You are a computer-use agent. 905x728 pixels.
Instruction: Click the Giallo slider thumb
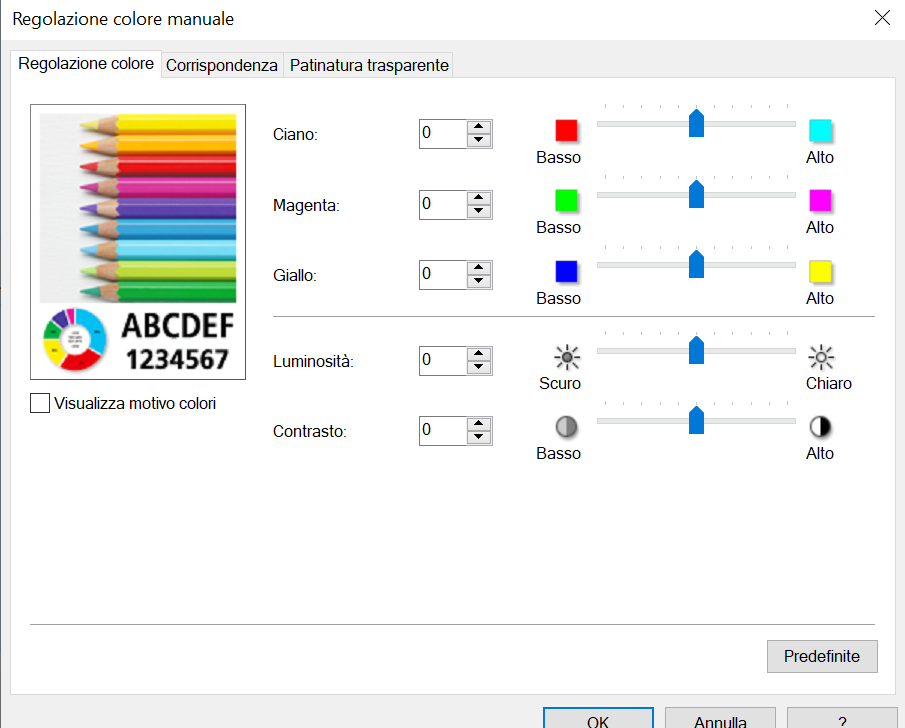[697, 264]
